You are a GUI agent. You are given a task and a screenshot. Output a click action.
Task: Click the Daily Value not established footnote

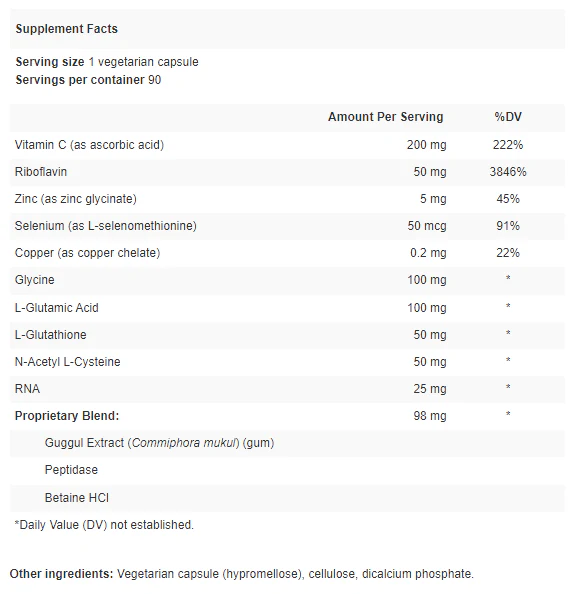click(104, 525)
